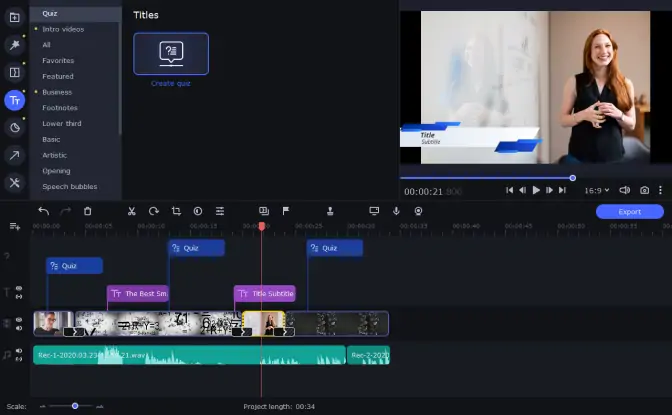Image resolution: width=672 pixels, height=415 pixels.
Task: Click Create quiz link
Action: pyautogui.click(x=171, y=84)
